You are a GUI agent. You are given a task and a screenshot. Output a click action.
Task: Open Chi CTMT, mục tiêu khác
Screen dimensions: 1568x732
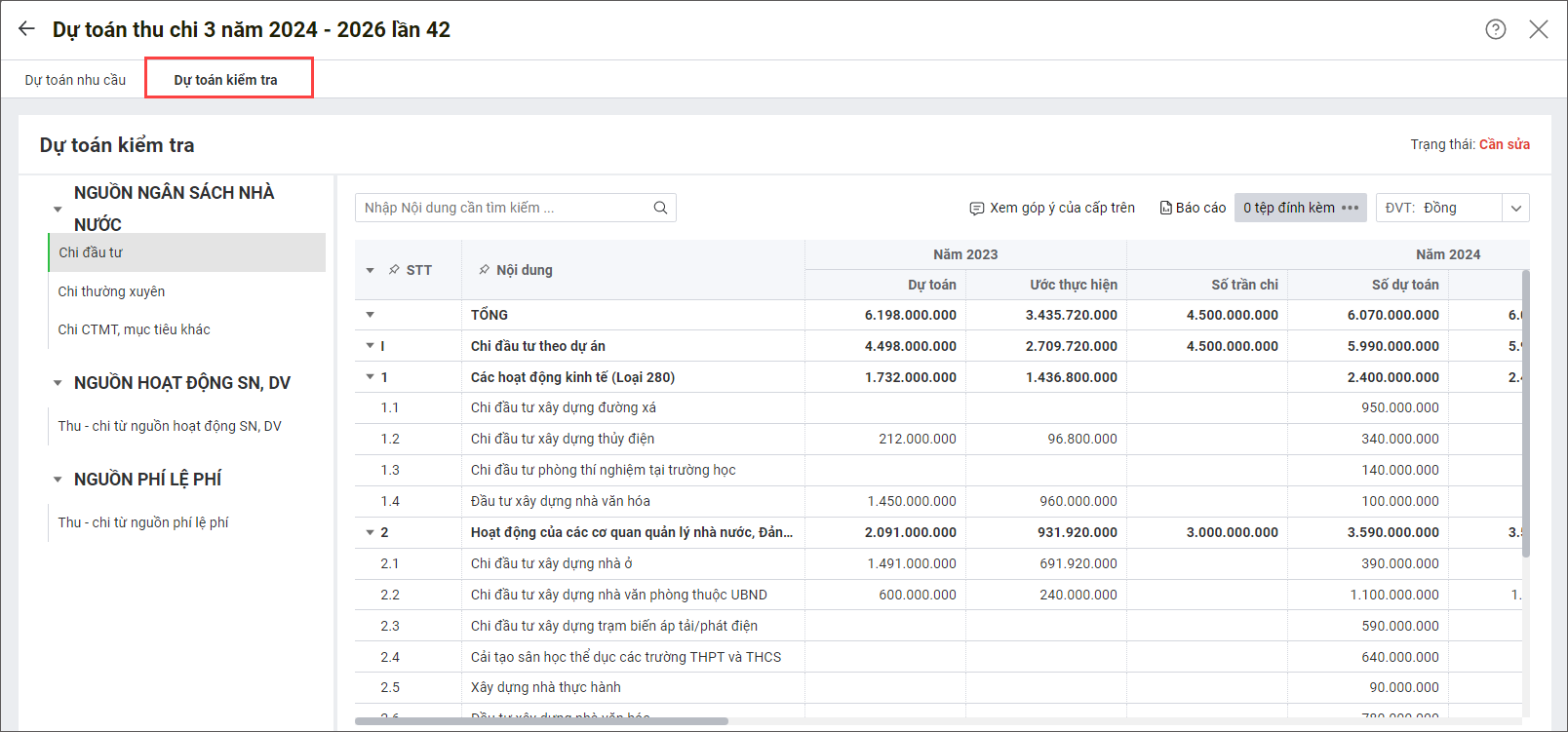134,329
